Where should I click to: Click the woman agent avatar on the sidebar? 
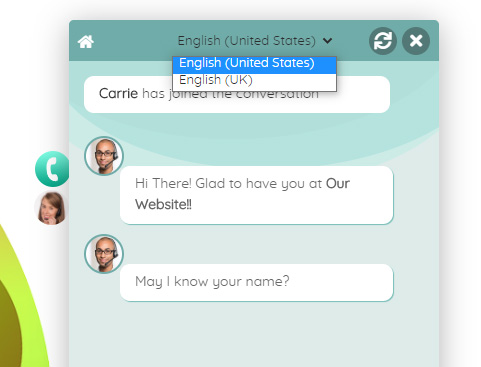tap(51, 208)
